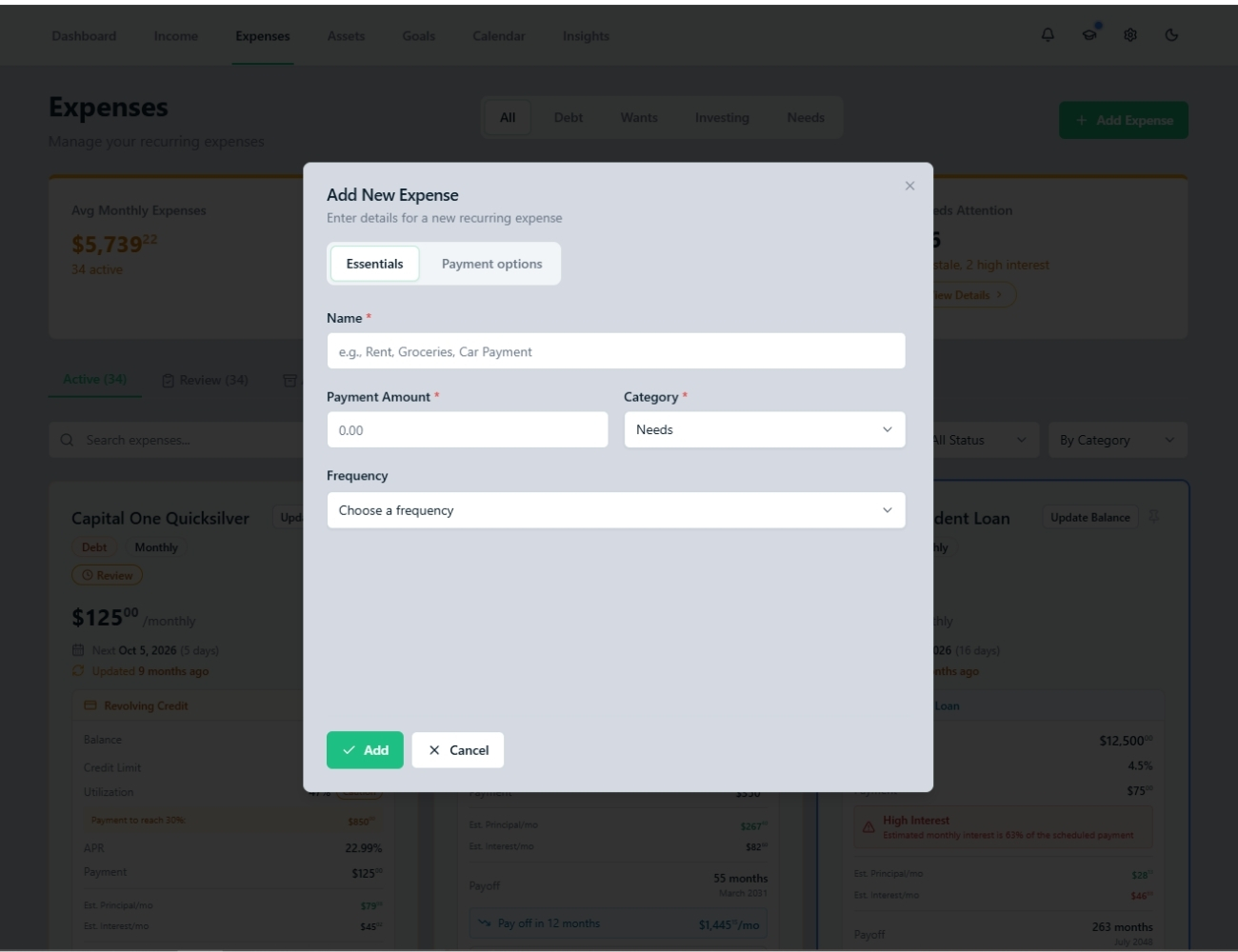Click the Revolving Credit card icon

pos(90,705)
